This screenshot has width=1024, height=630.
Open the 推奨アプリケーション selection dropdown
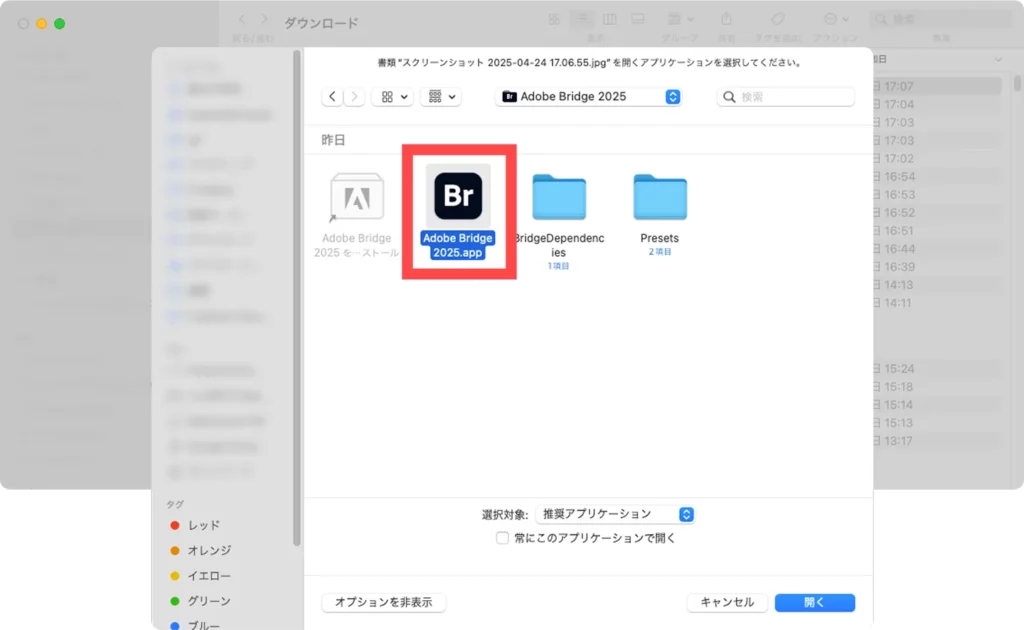[615, 514]
